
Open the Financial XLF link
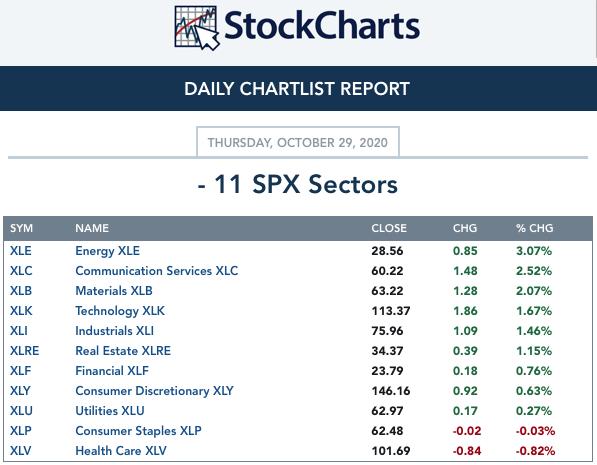(x=112, y=371)
